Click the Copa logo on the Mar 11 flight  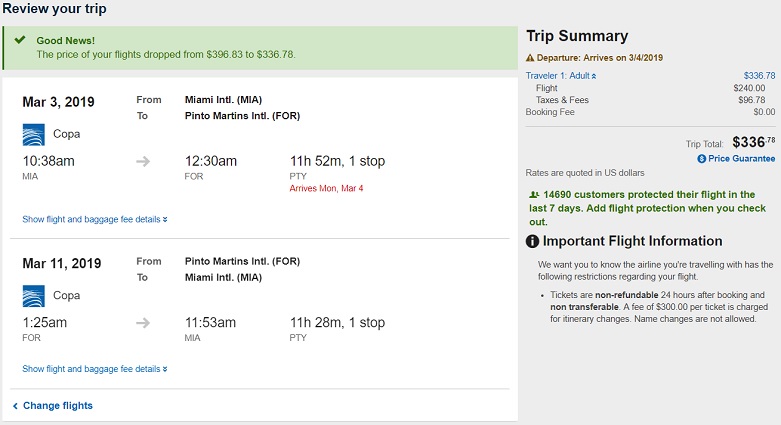[x=33, y=296]
